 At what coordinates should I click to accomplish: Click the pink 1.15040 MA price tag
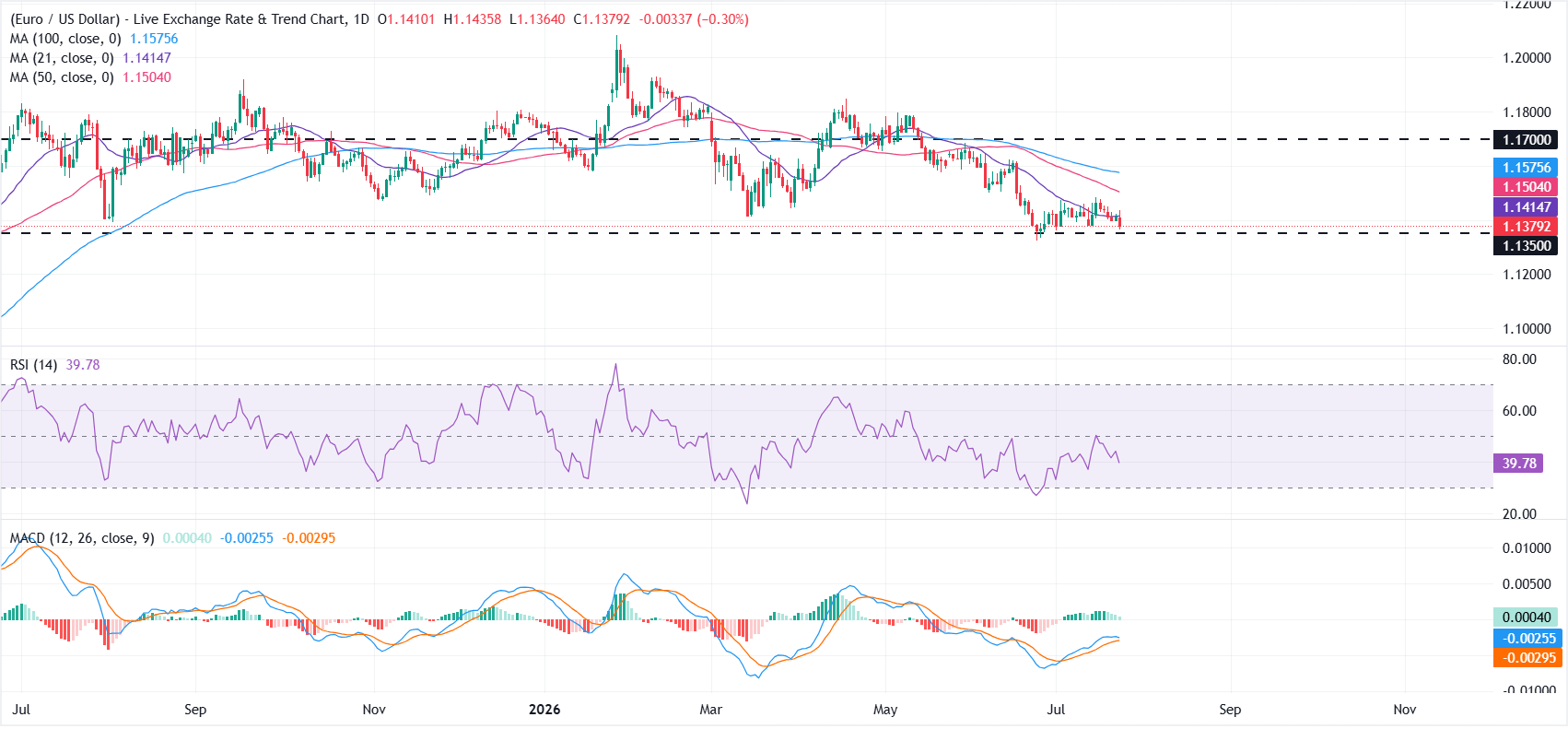(1527, 187)
